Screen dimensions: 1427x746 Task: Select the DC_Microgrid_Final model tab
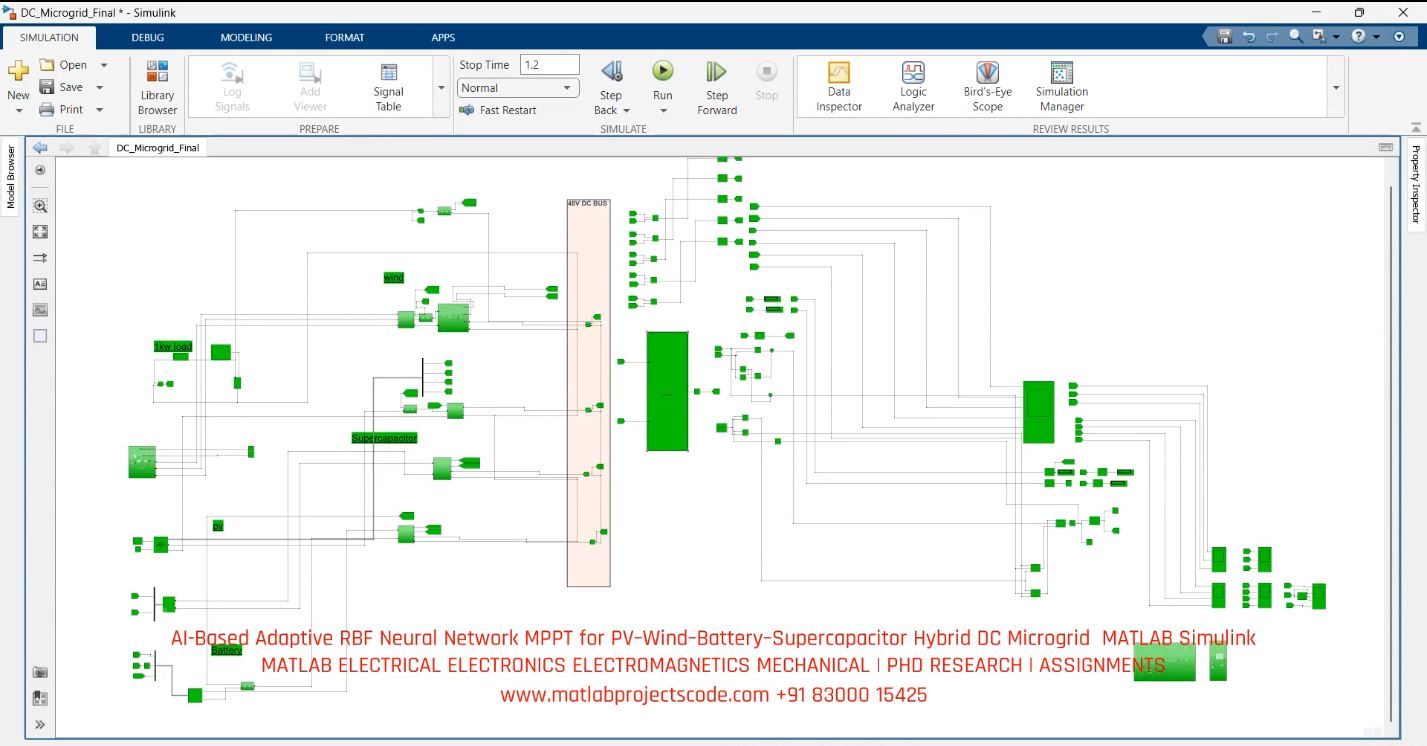158,148
